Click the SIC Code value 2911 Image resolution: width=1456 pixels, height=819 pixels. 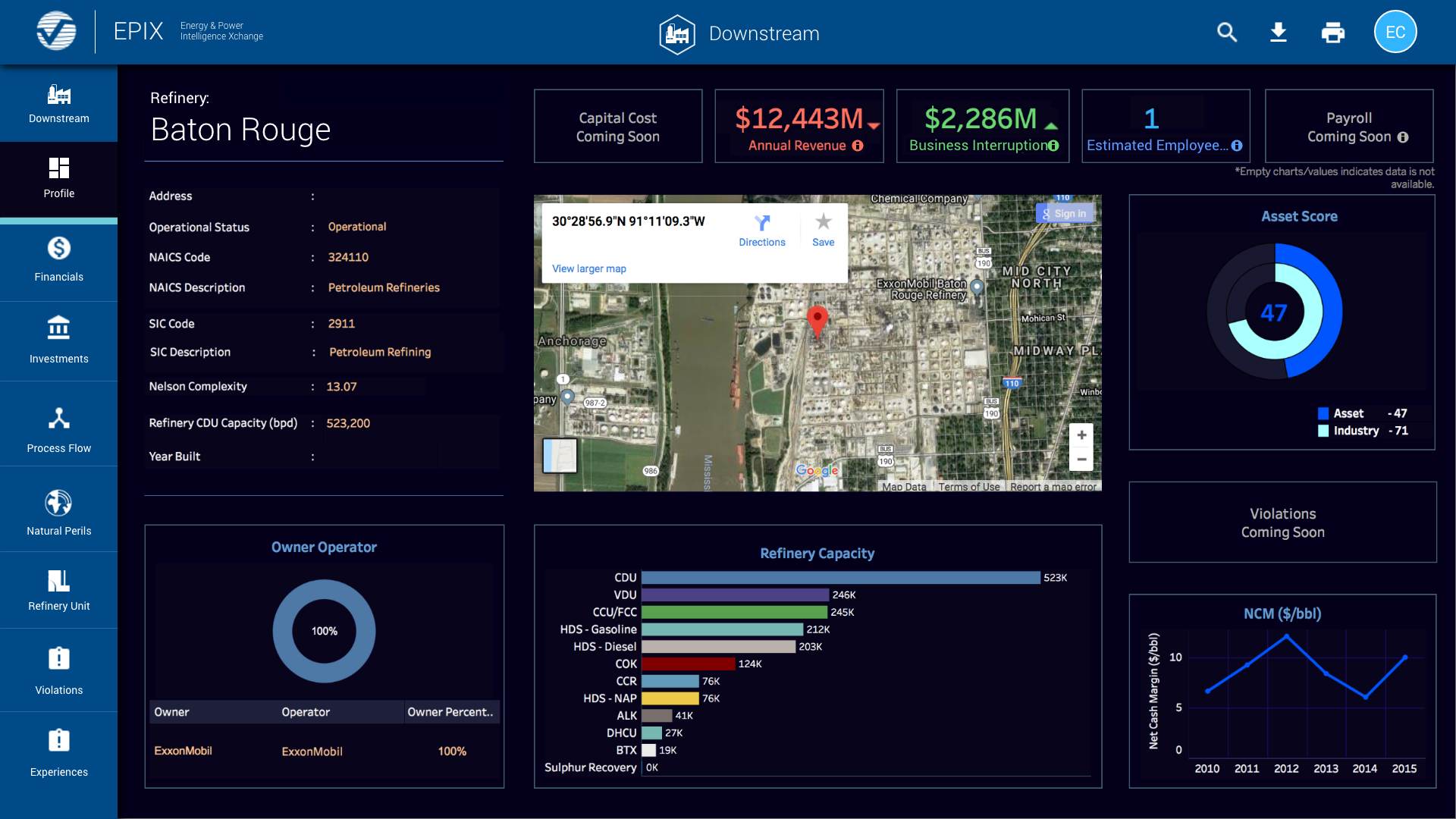341,324
